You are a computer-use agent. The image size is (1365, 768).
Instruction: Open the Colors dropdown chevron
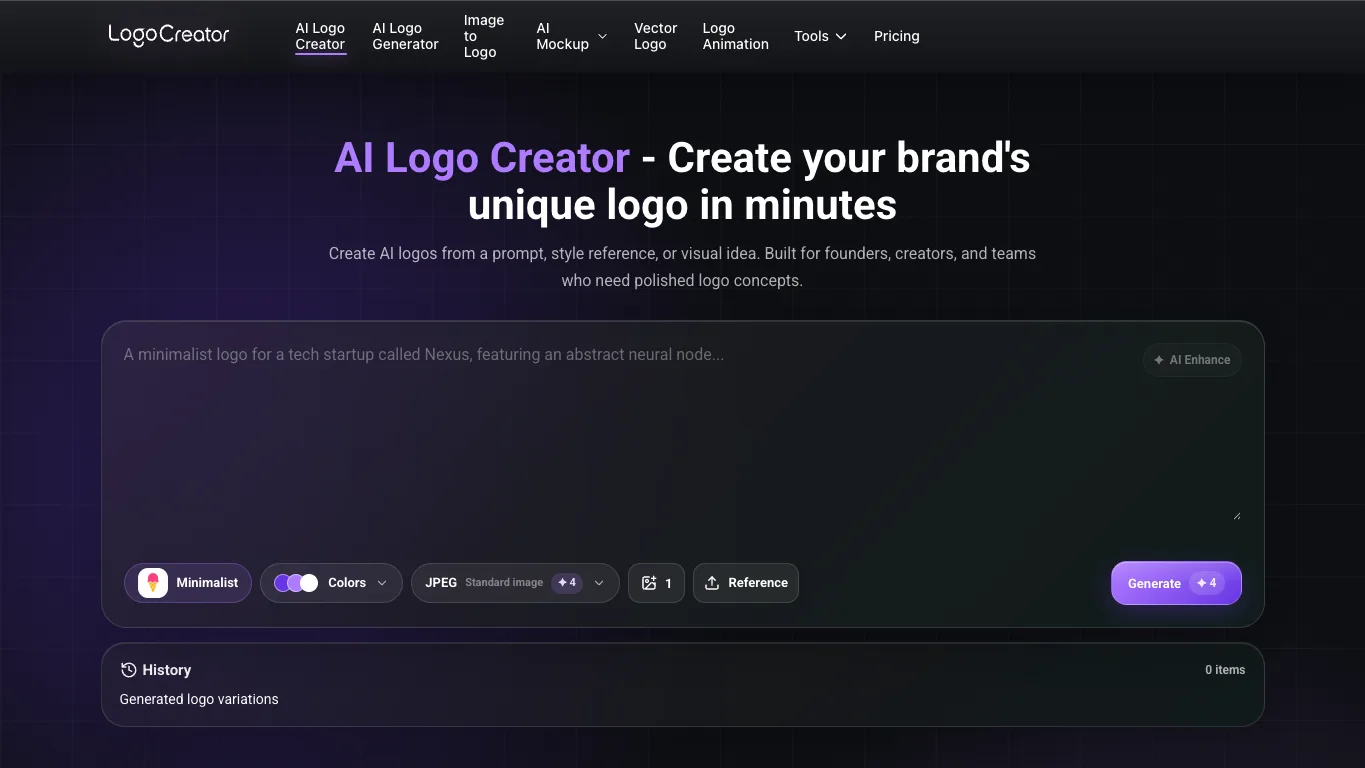(x=382, y=583)
